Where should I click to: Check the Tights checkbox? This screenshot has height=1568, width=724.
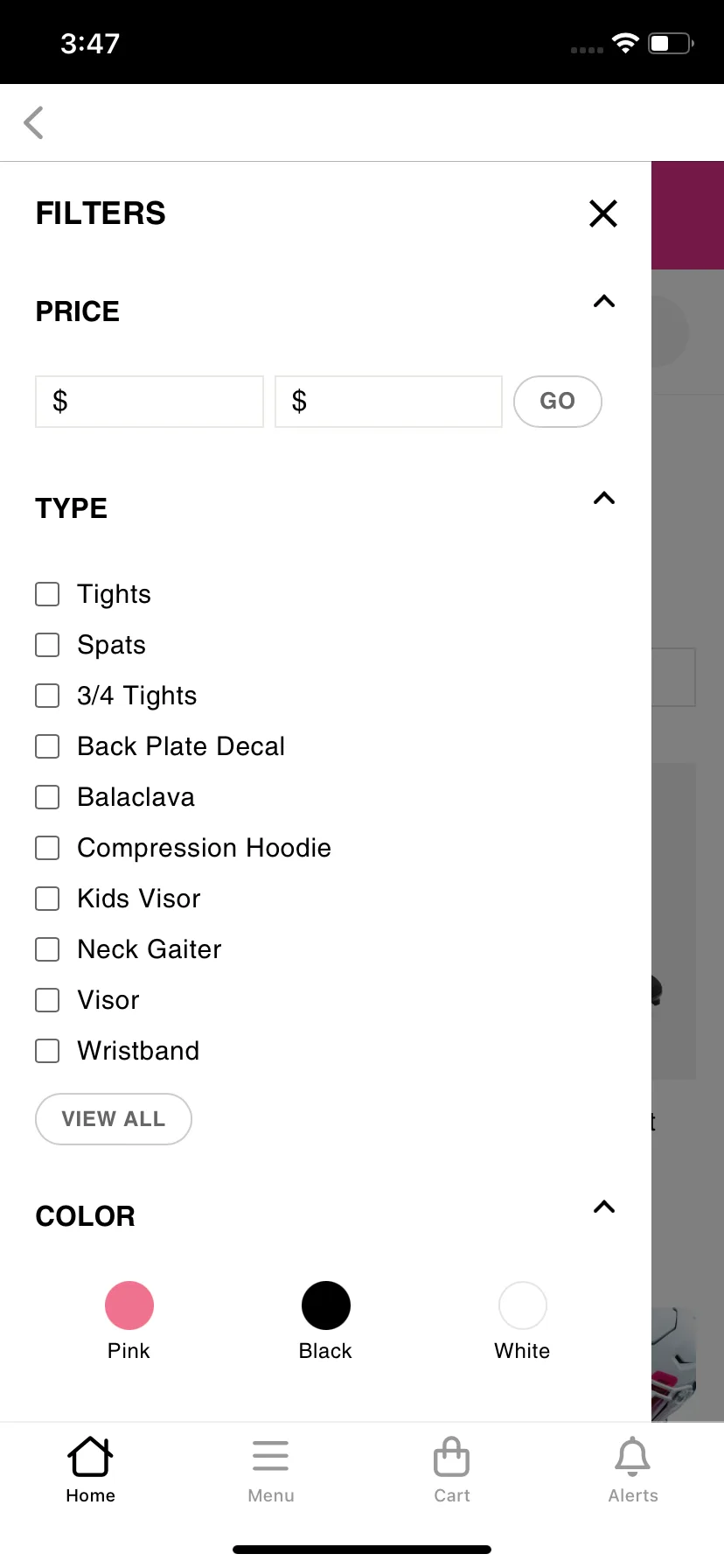click(x=47, y=594)
